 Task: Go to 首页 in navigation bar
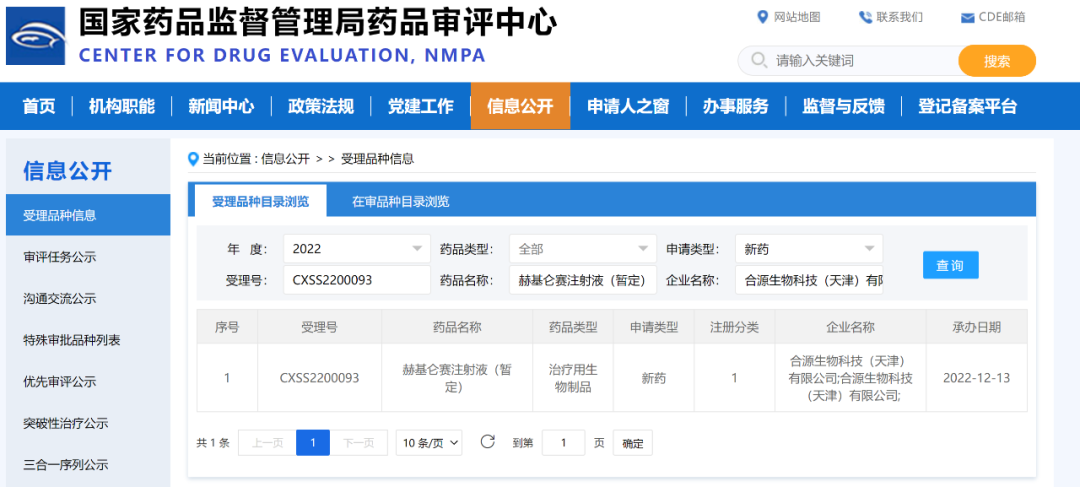(x=39, y=106)
